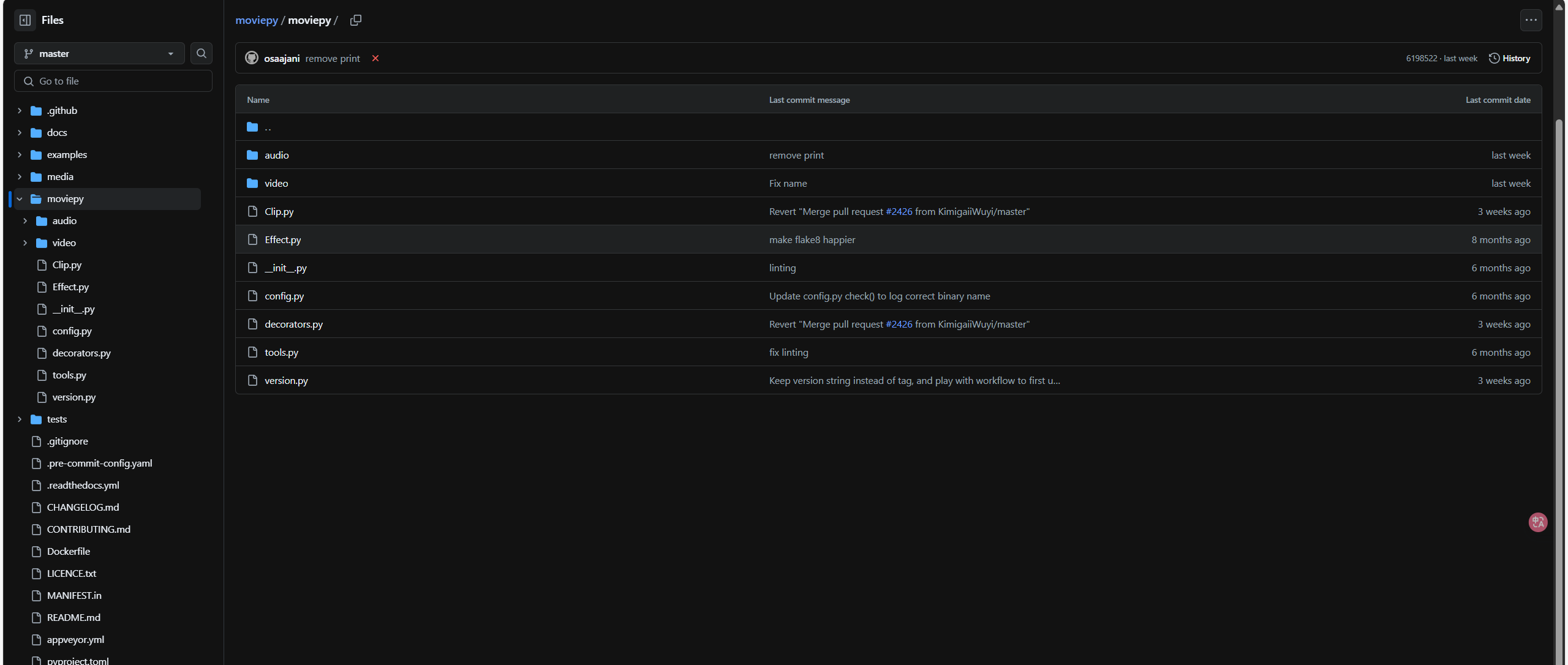The height and width of the screenshot is (665, 1568).
Task: Click the translation icon at bottom right
Action: pyautogui.click(x=1538, y=522)
